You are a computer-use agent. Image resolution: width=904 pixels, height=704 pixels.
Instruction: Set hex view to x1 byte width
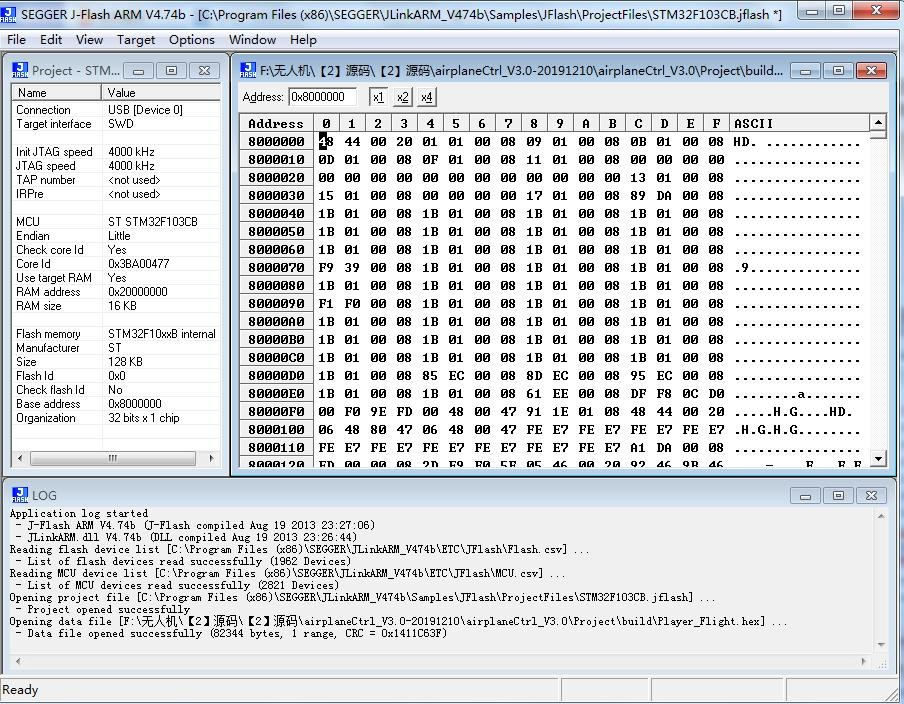[x=378, y=97]
